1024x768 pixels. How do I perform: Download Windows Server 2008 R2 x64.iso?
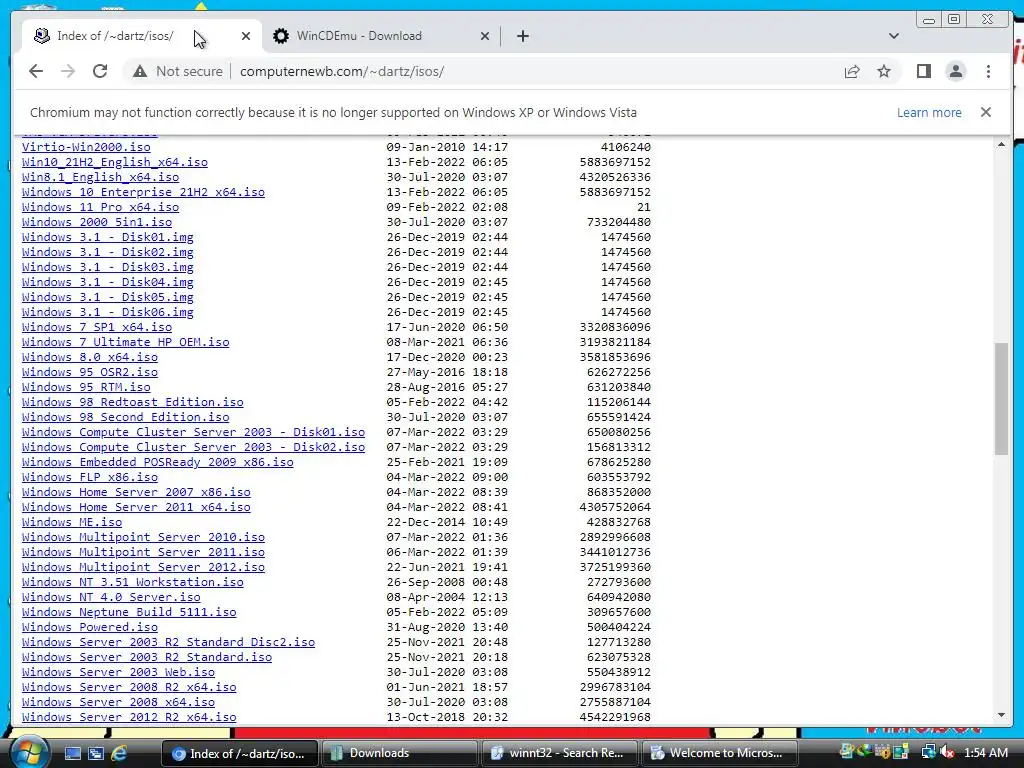[129, 688]
